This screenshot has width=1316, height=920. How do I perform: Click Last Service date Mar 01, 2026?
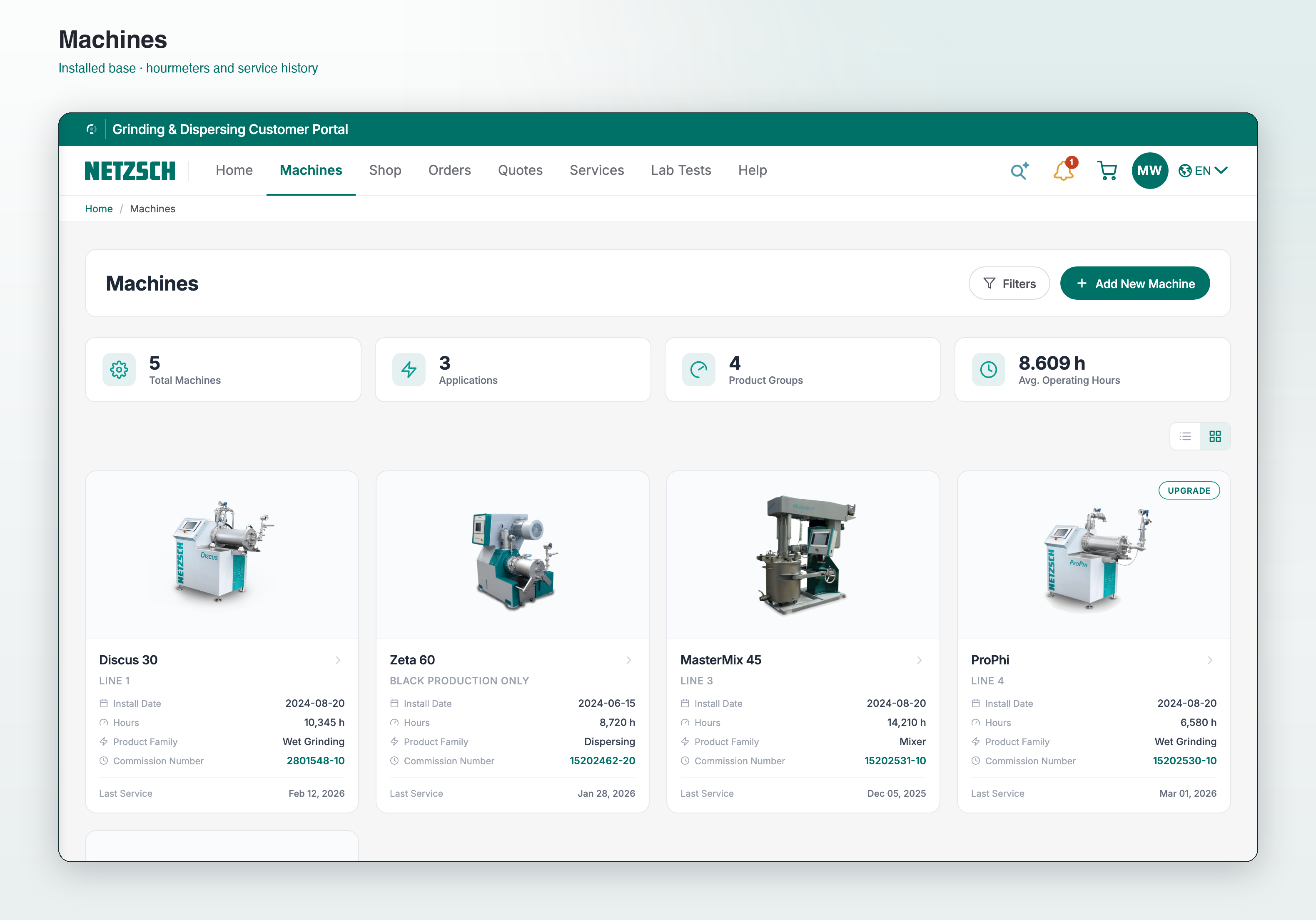1188,793
